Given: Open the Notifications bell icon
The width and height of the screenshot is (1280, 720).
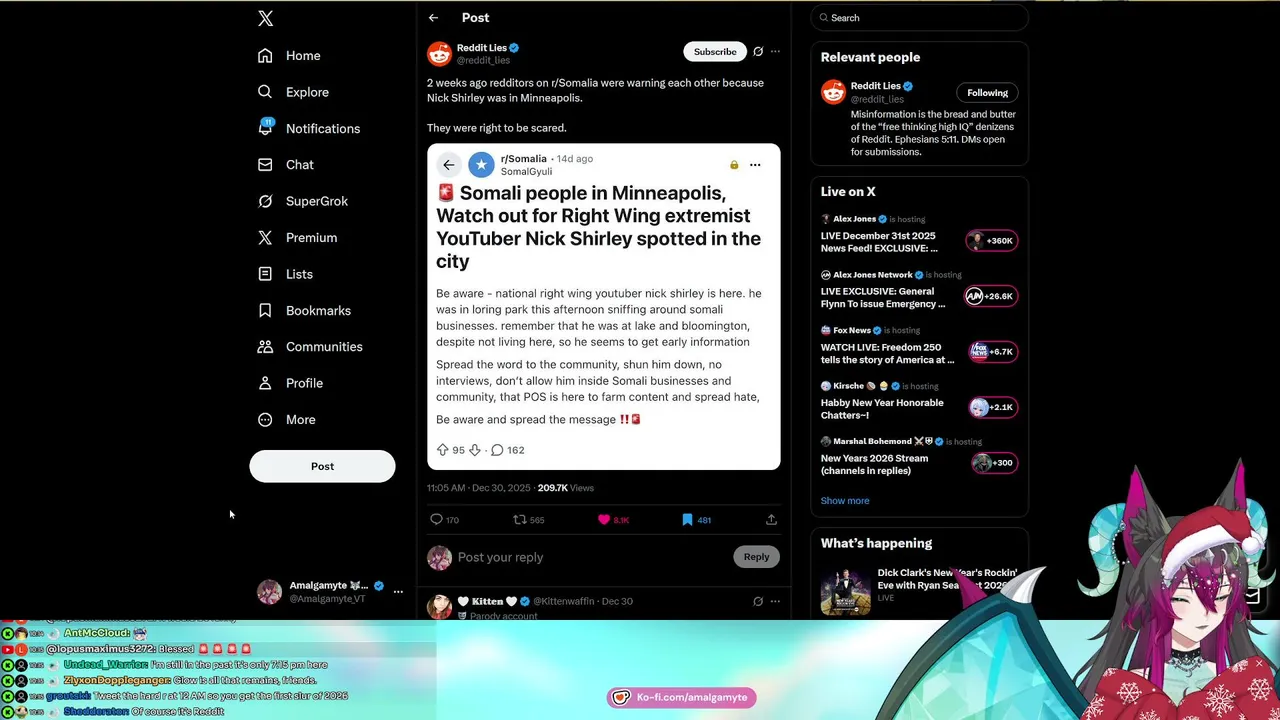Looking at the screenshot, I should coord(265,127).
